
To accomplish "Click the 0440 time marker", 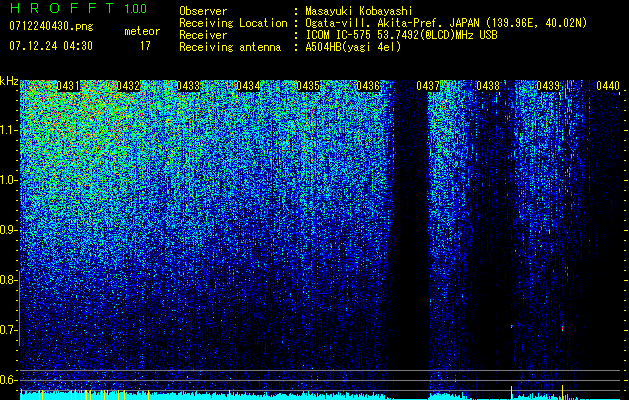I will point(608,86).
